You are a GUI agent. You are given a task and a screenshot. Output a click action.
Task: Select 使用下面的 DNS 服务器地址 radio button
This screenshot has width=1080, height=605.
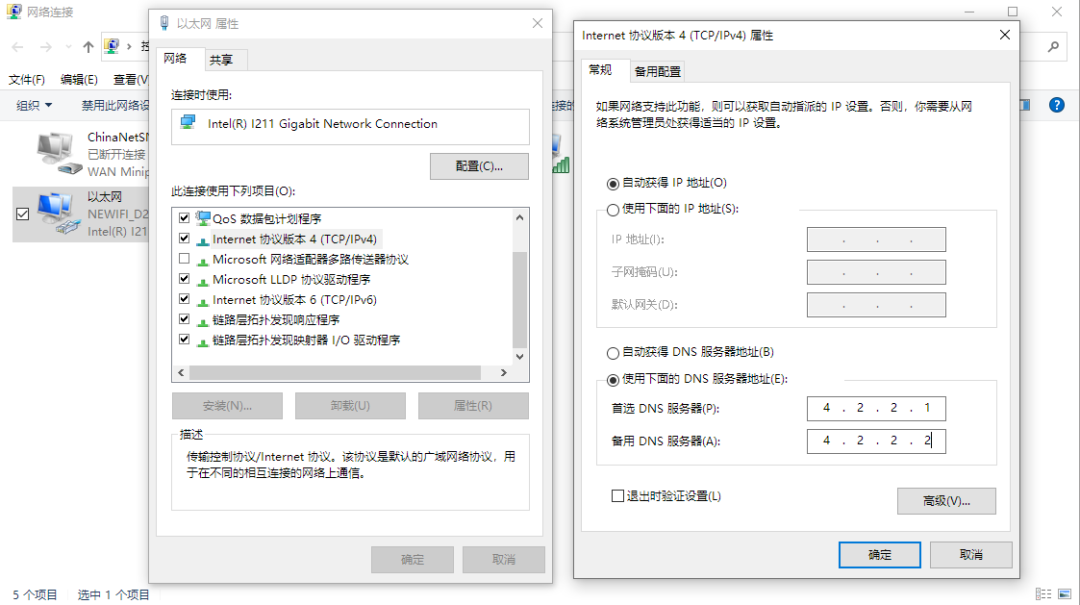(612, 380)
